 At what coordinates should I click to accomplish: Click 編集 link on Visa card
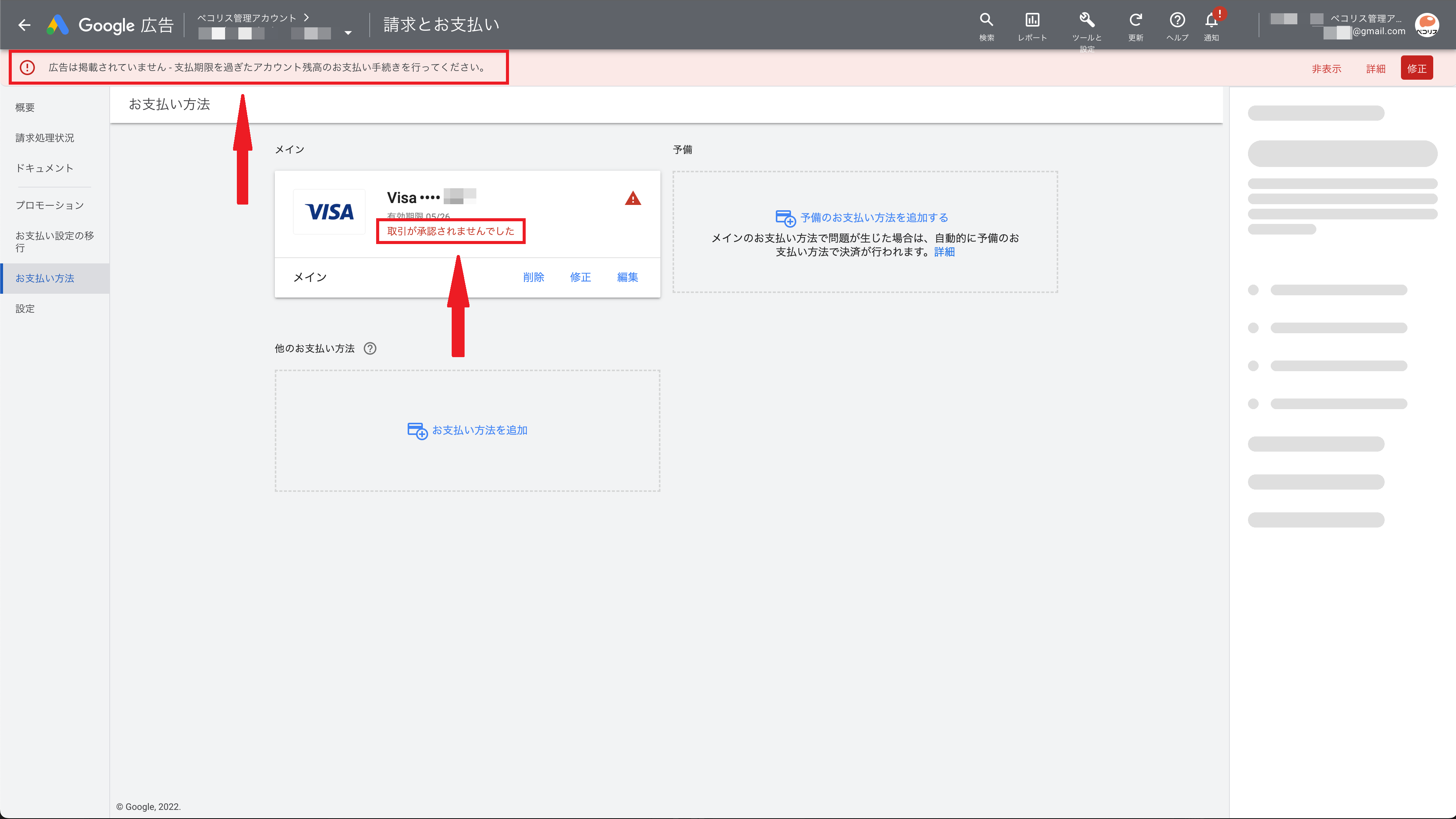[627, 277]
